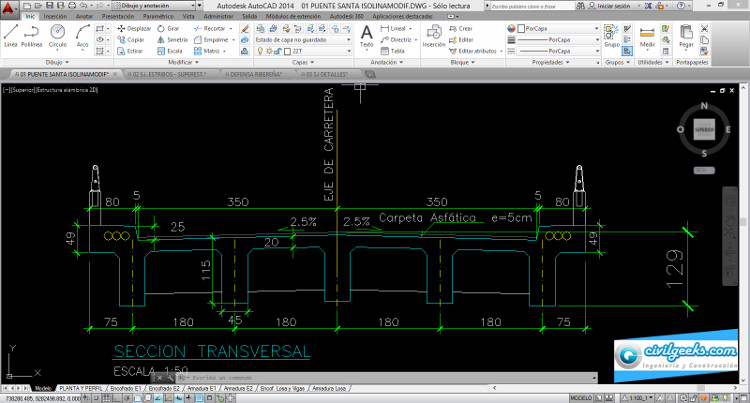The image size is (750, 403).
Task: Toggle the MODELO space status button
Action: (581, 398)
